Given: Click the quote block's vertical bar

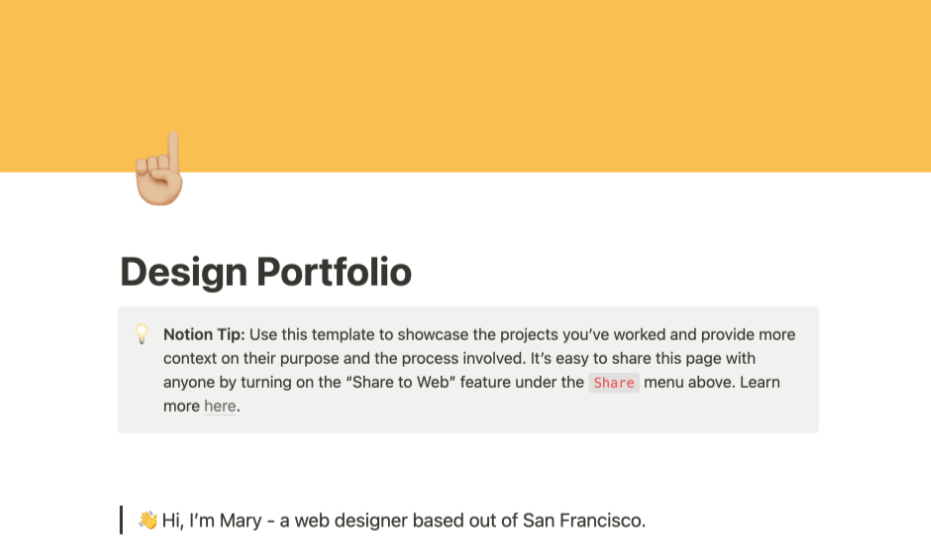Looking at the screenshot, I should tap(121, 520).
